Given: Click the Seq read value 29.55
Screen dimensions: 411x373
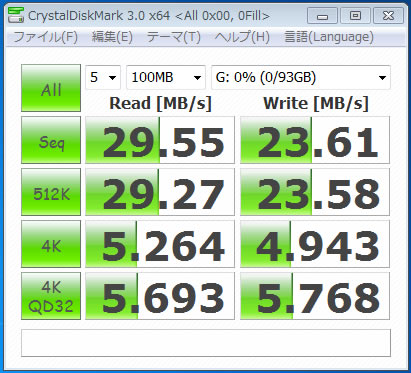Looking at the screenshot, I should coord(160,140).
